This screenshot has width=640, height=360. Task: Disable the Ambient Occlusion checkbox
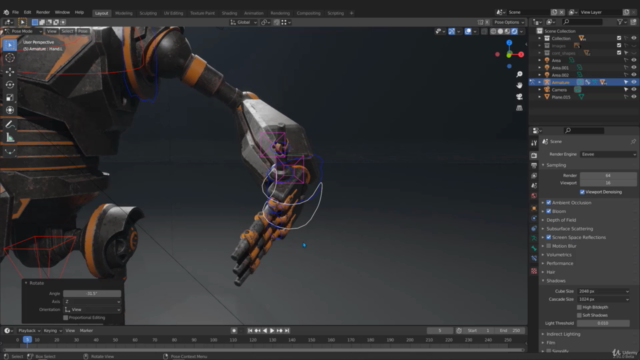coord(549,202)
